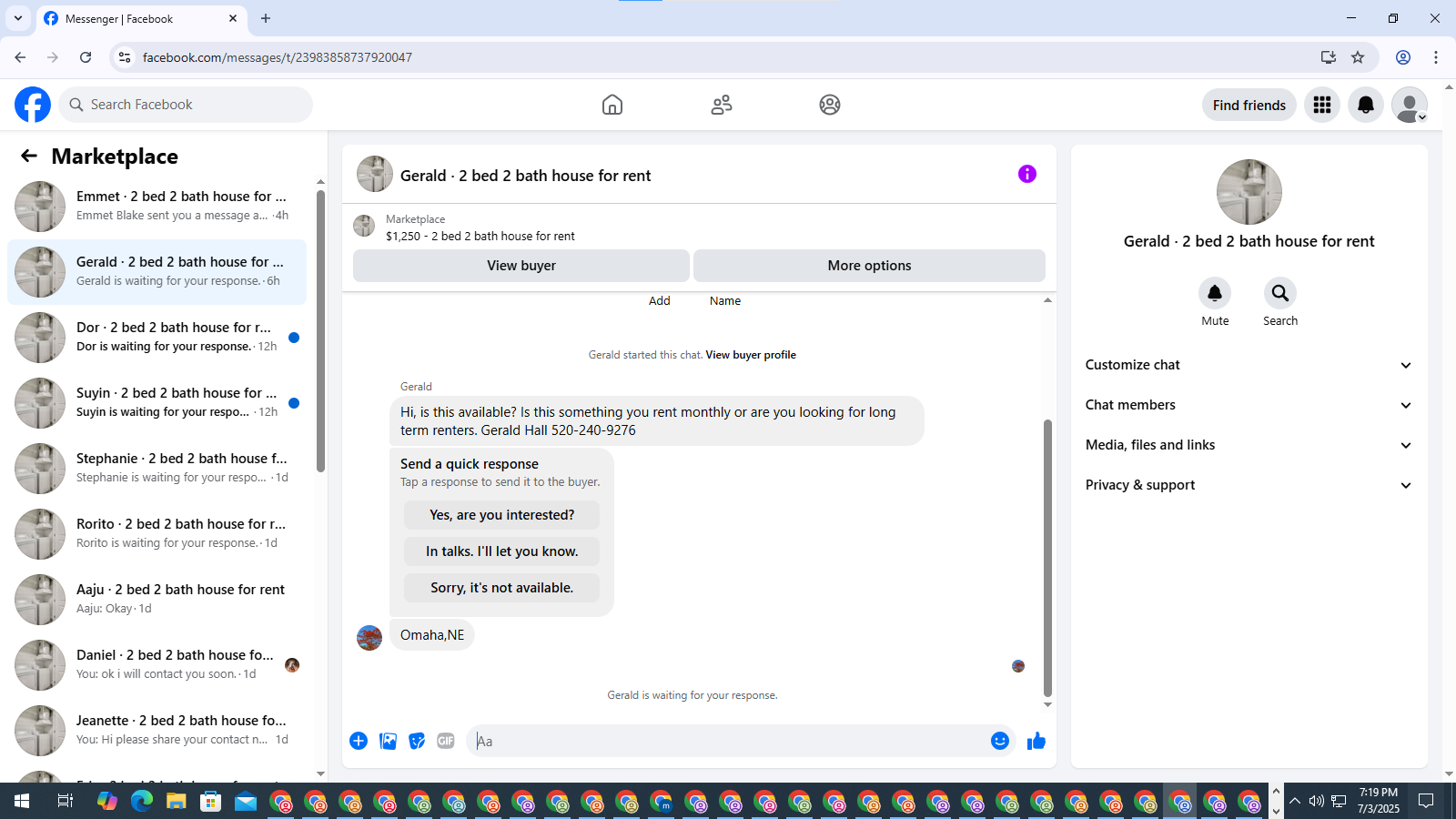Screen dimensions: 1456x819
Task: Open a new browser tab
Action: [266, 18]
